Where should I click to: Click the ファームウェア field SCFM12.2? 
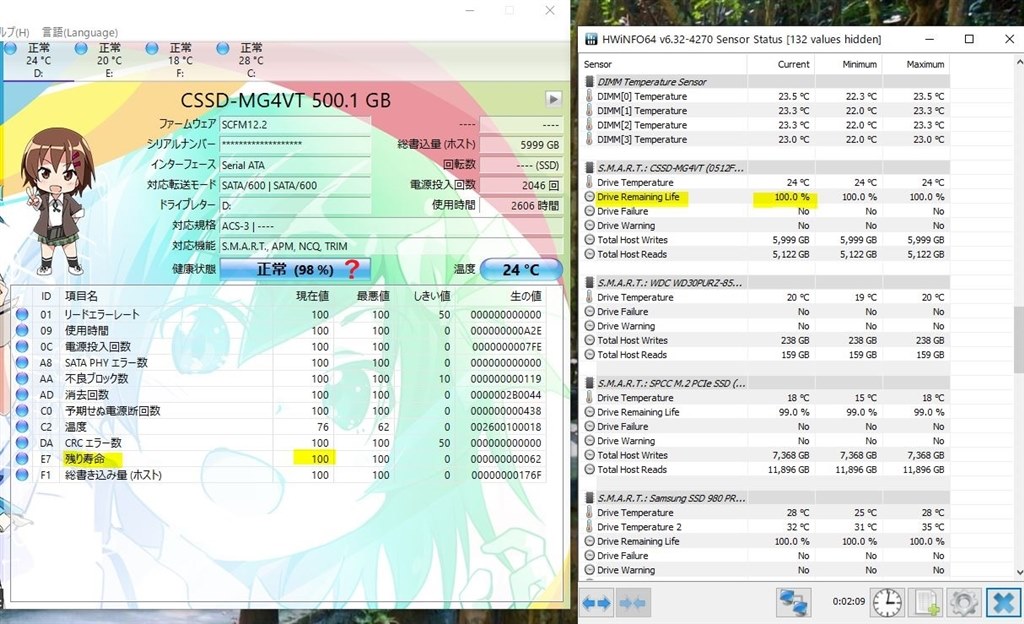295,125
